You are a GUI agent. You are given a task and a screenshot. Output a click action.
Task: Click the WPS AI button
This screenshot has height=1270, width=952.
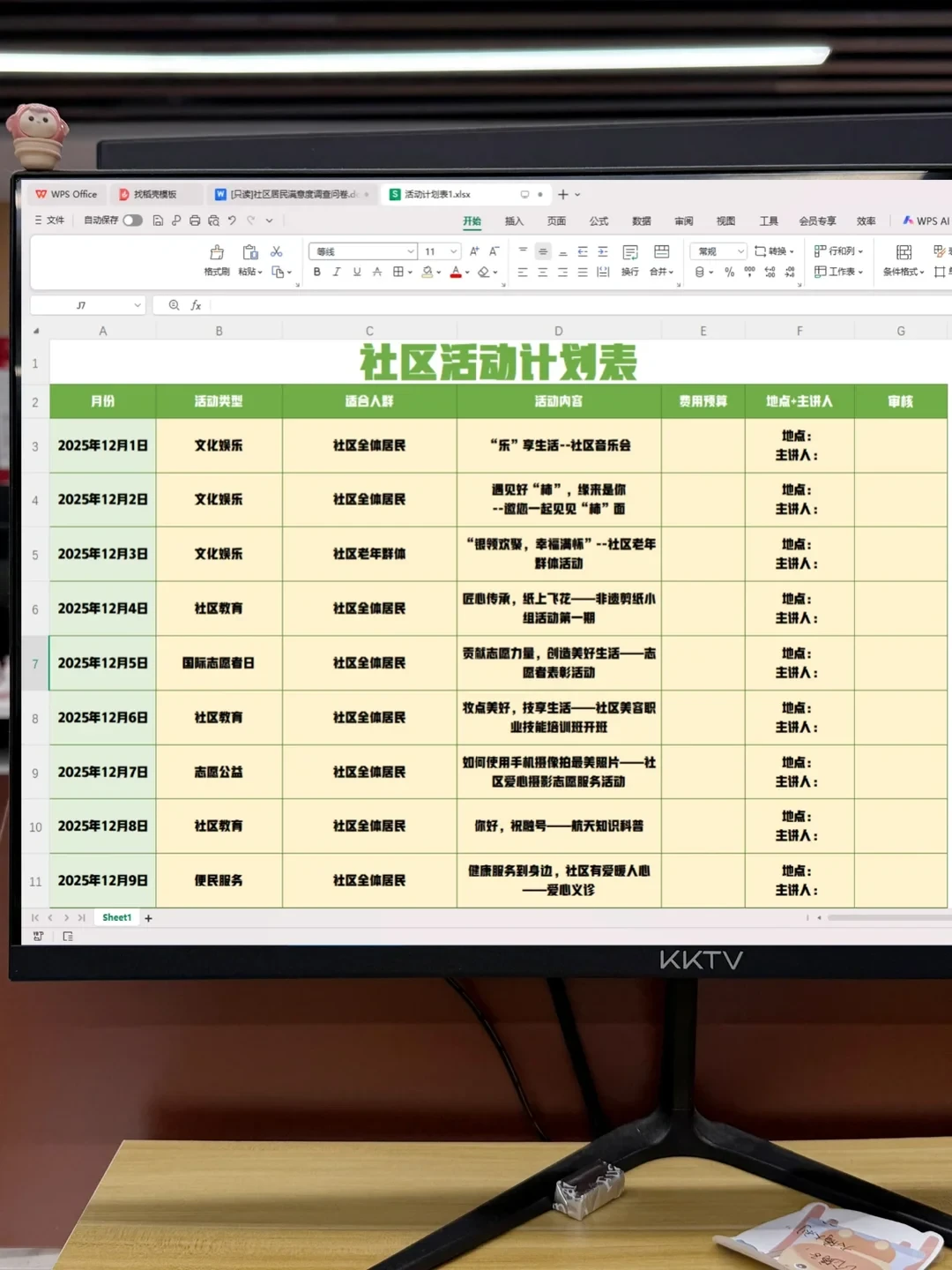coord(924,220)
